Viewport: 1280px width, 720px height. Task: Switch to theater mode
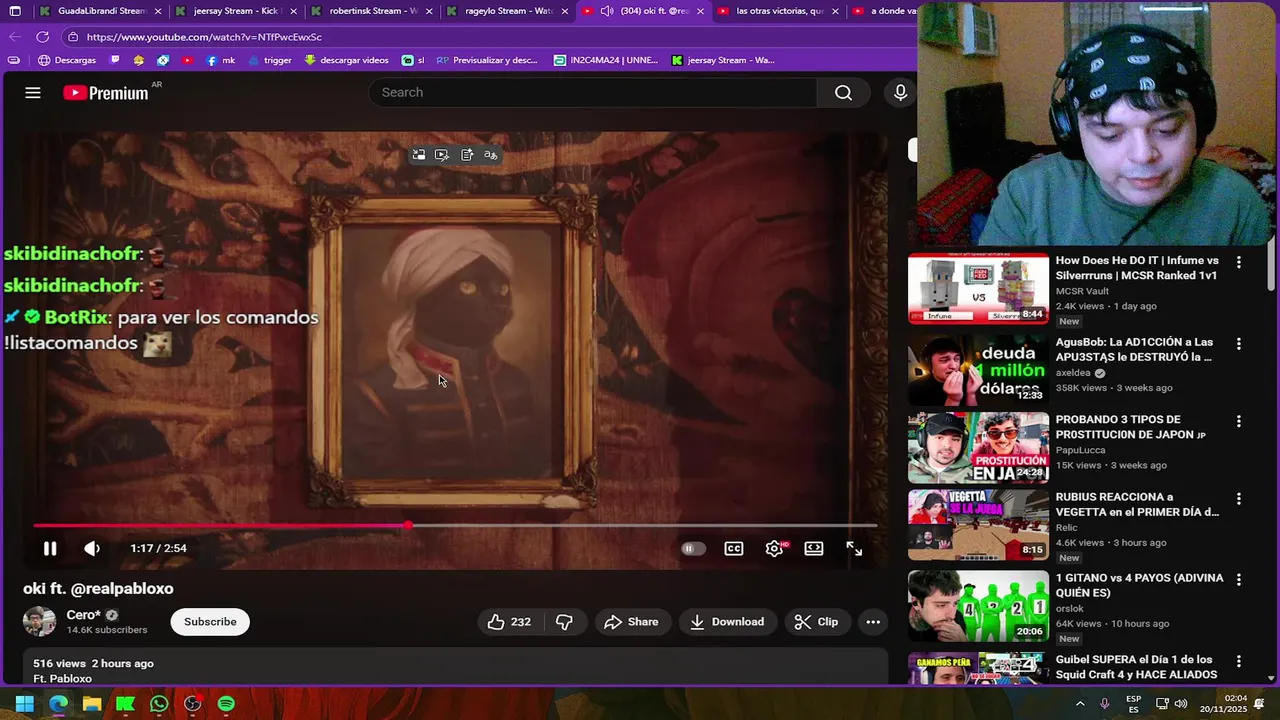click(x=814, y=548)
